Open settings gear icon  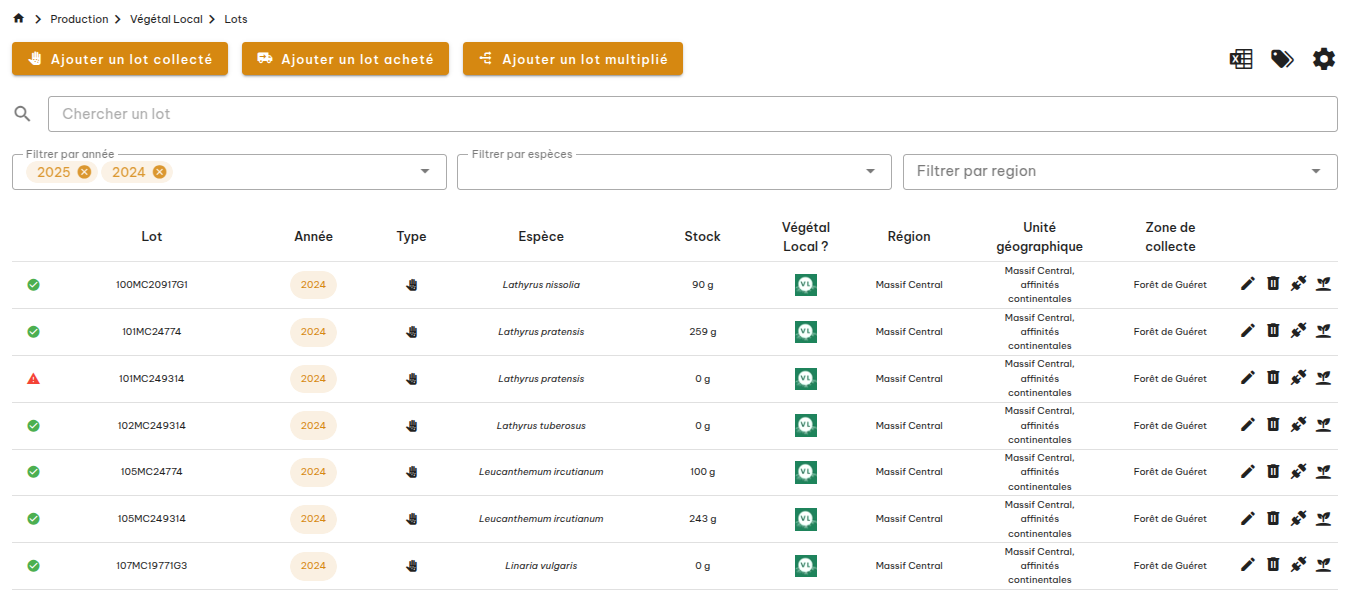[x=1324, y=59]
